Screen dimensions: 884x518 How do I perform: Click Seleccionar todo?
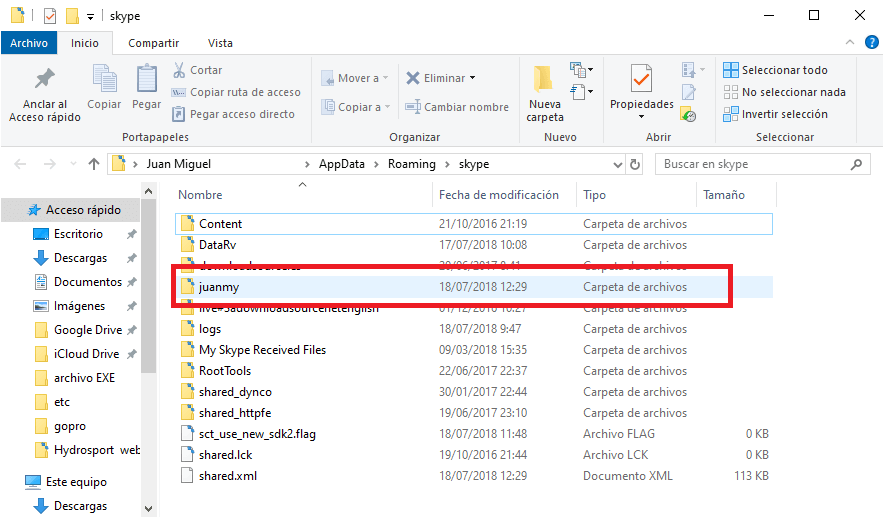click(x=775, y=70)
